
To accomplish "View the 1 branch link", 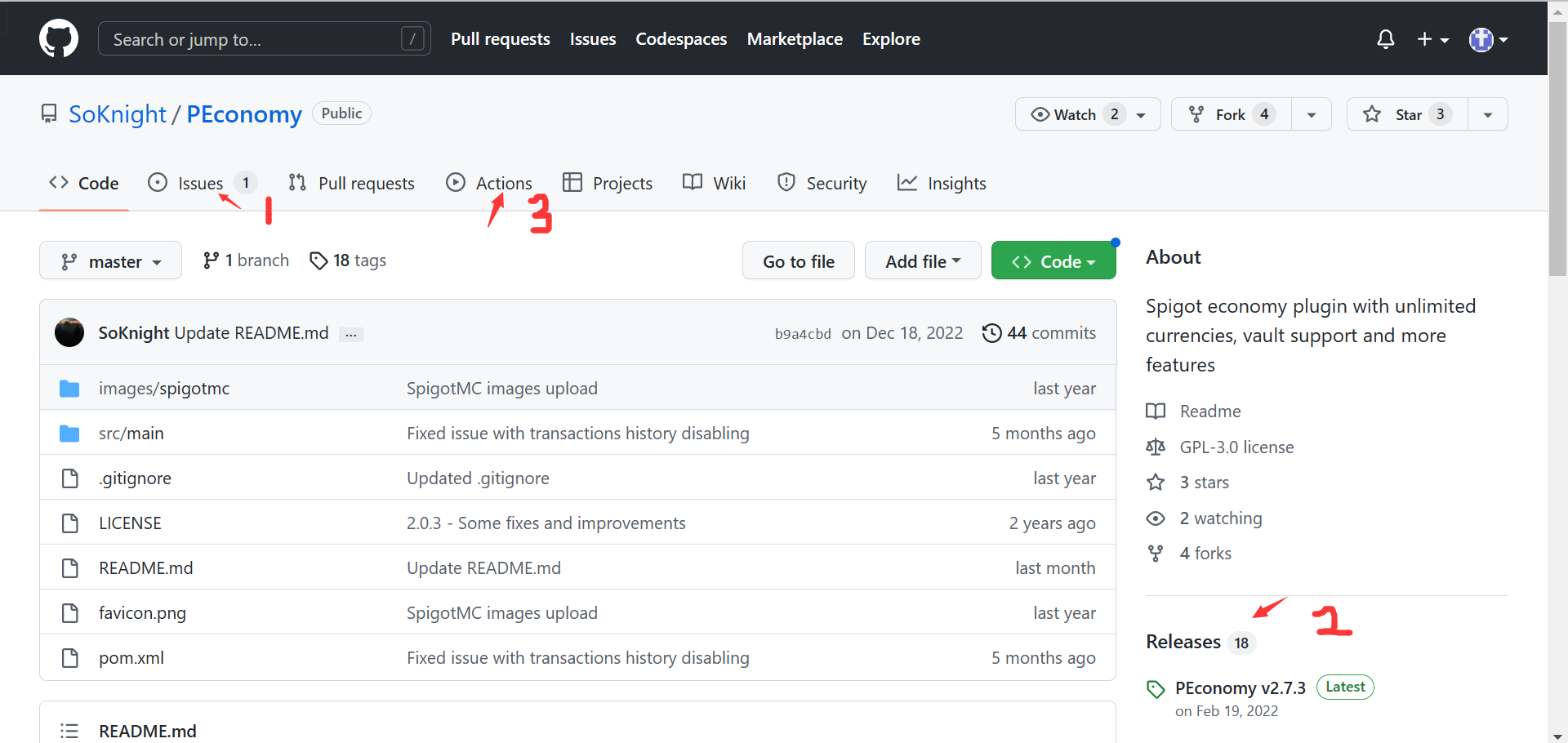I will pos(246,260).
